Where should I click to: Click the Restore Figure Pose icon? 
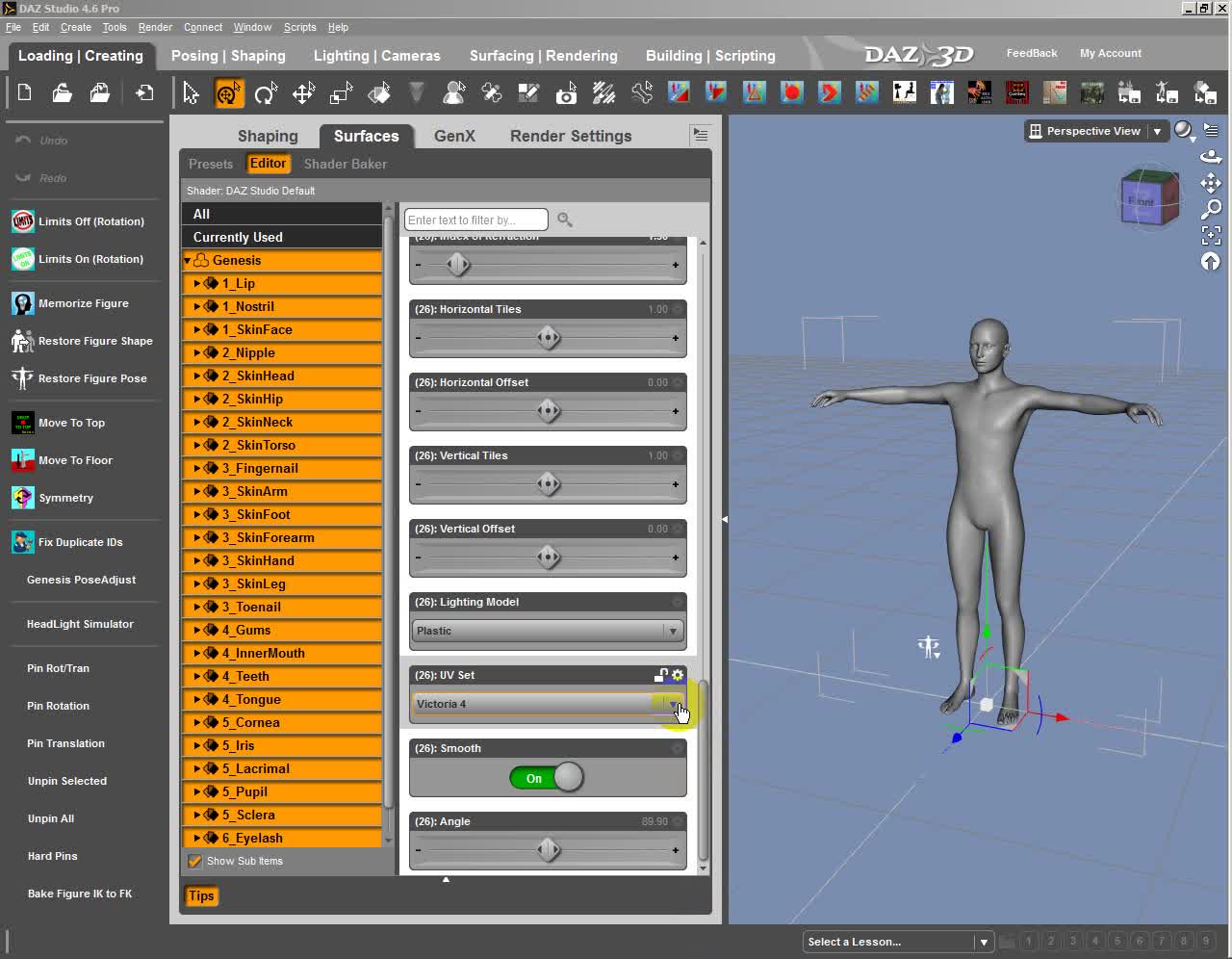pos(23,378)
